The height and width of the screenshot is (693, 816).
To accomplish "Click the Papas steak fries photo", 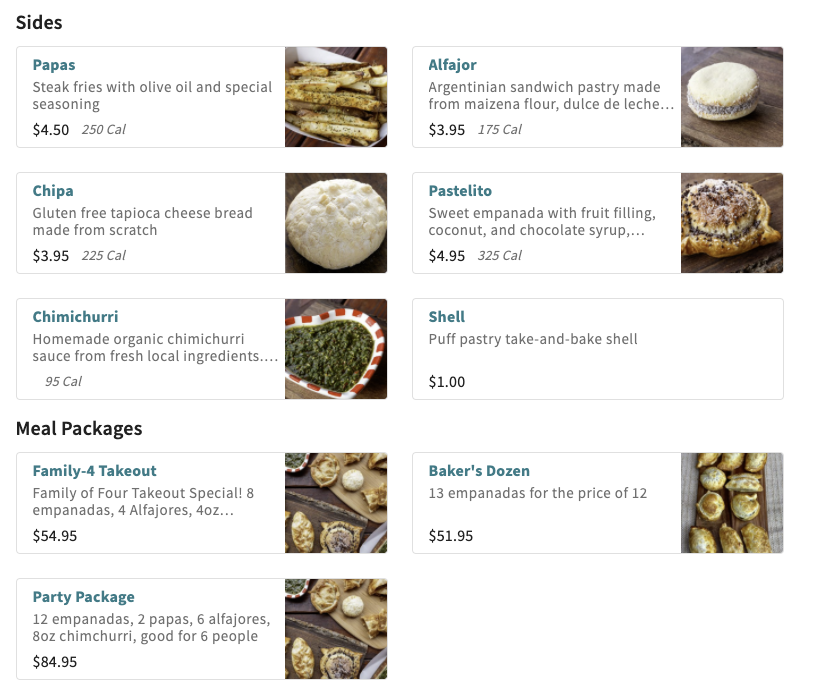I will click(336, 97).
